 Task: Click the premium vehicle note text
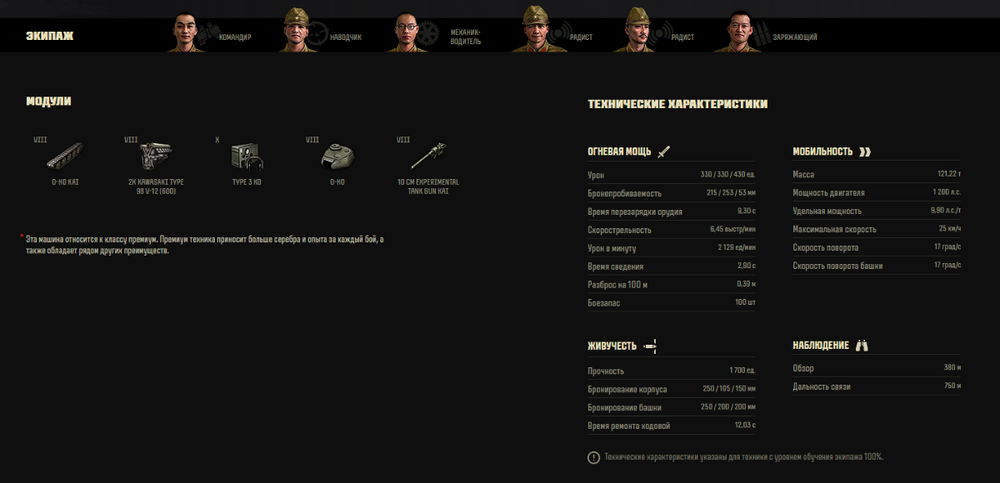205,245
